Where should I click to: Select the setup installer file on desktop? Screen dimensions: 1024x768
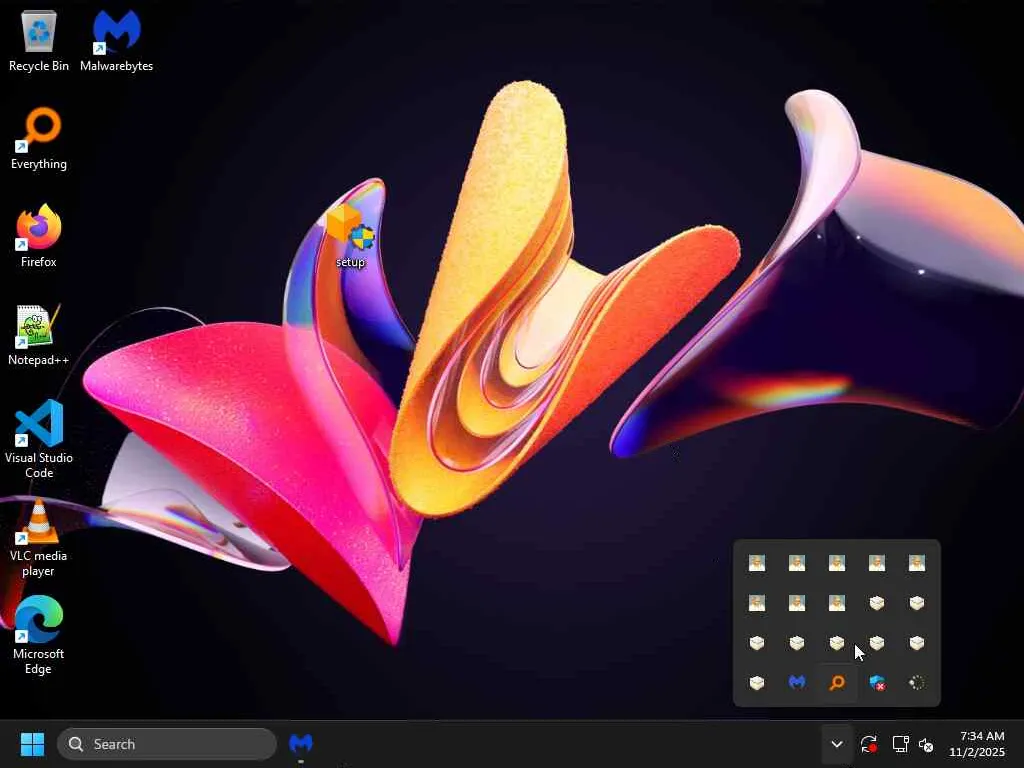pos(350,236)
